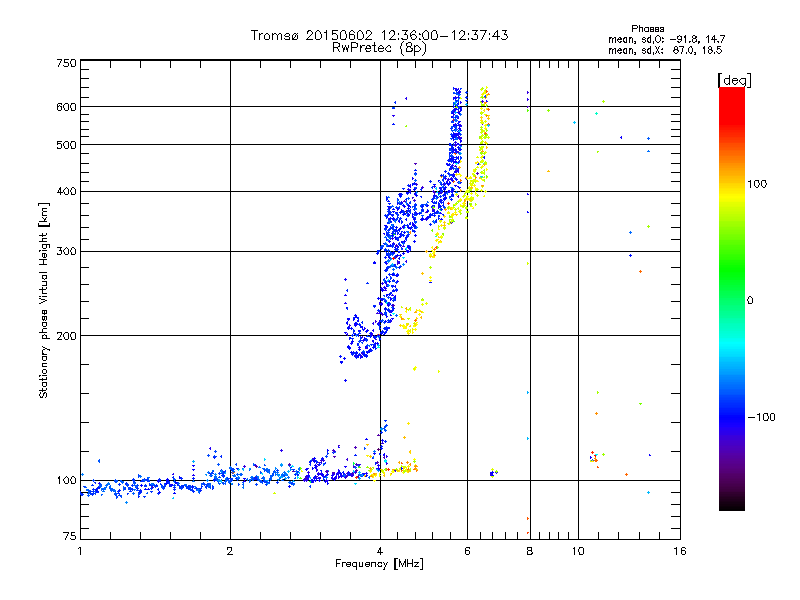Click the 'Stationary phase Virtual Height [km]' label
The image size is (800, 600).
click(43, 301)
